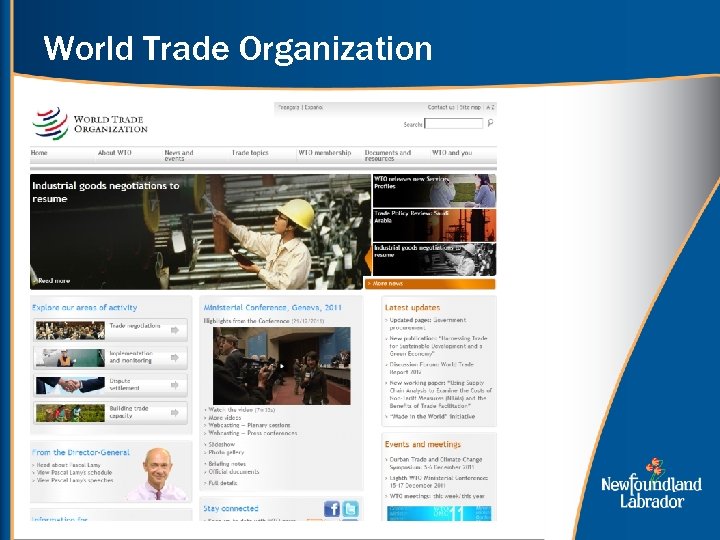Screen dimensions: 720x540
Task: Open Updated pages Government procurement link
Action: click(x=428, y=324)
